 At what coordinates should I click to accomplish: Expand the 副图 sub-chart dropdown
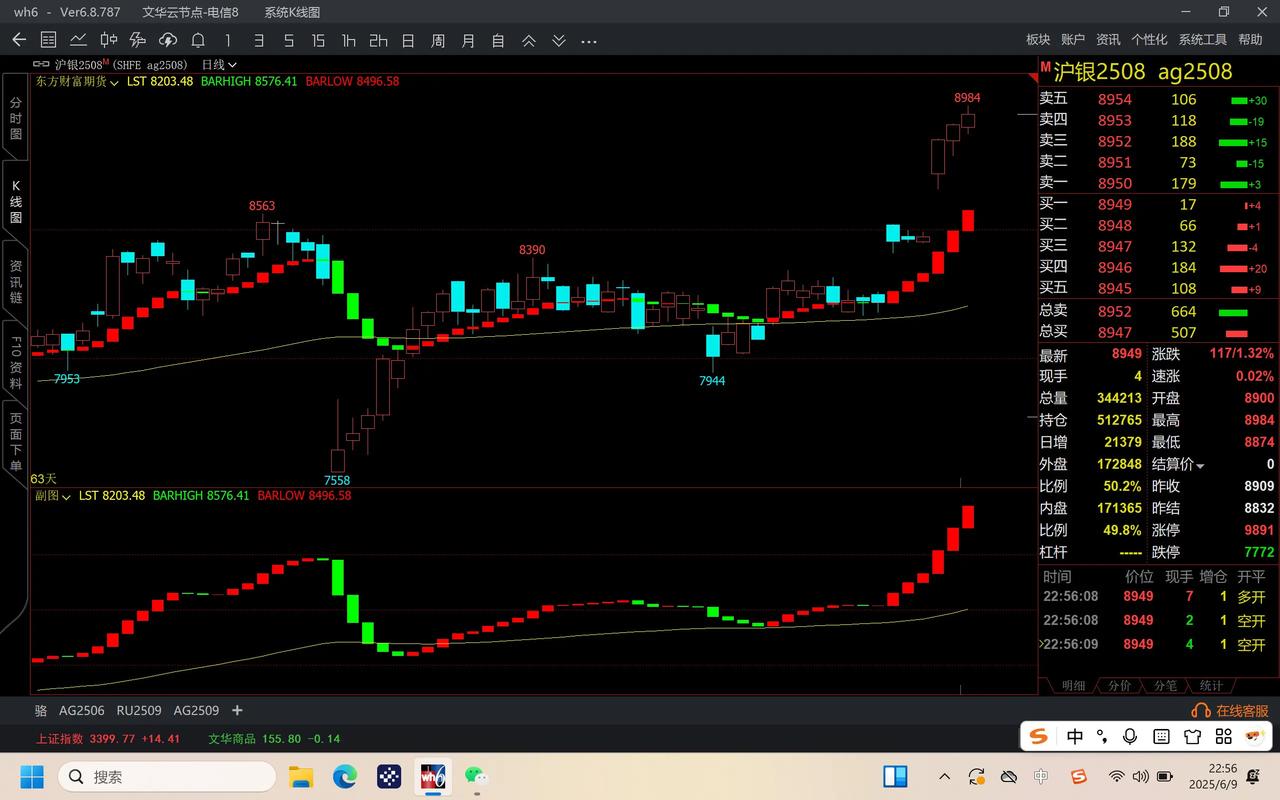54,496
